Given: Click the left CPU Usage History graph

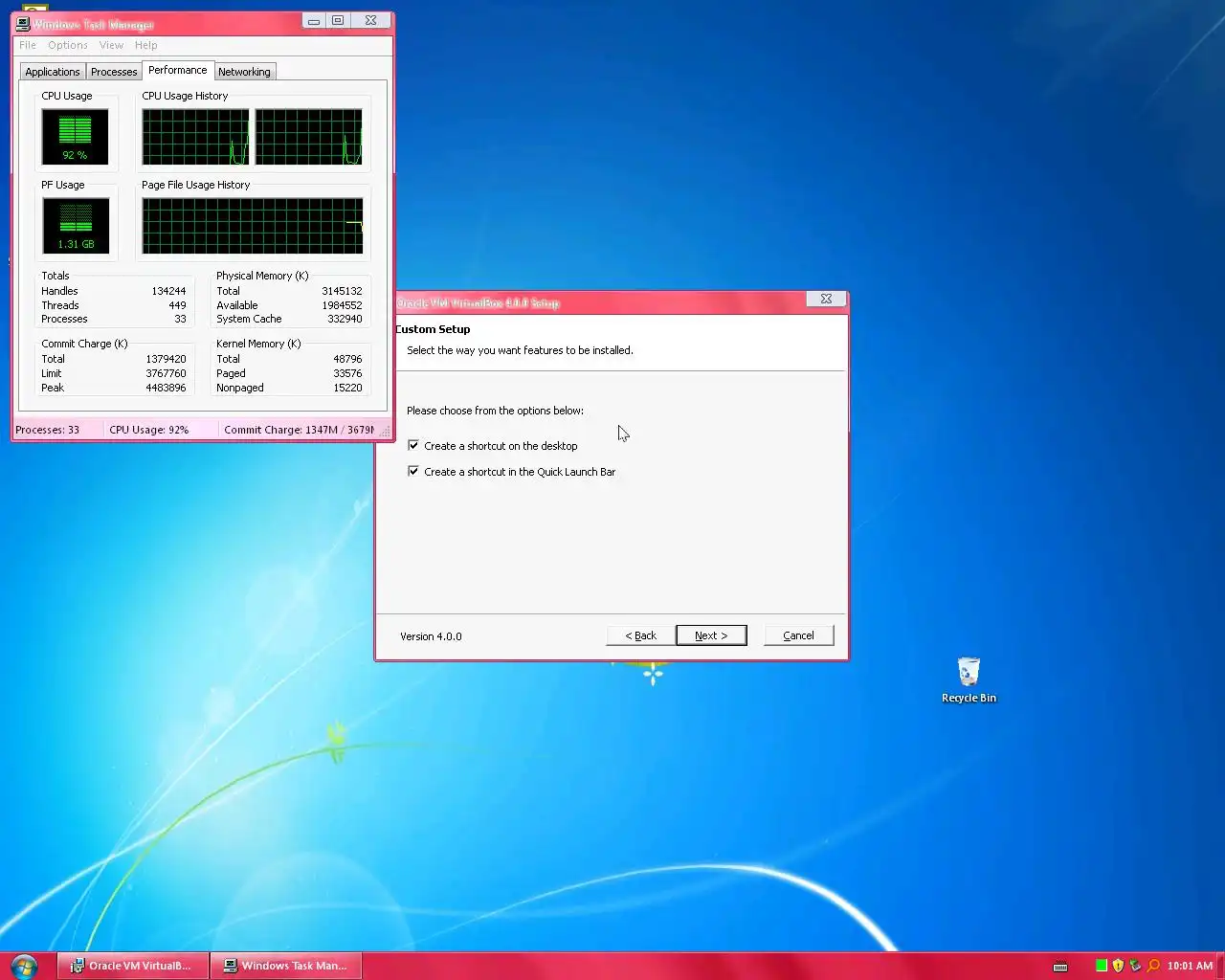Looking at the screenshot, I should click(x=195, y=137).
